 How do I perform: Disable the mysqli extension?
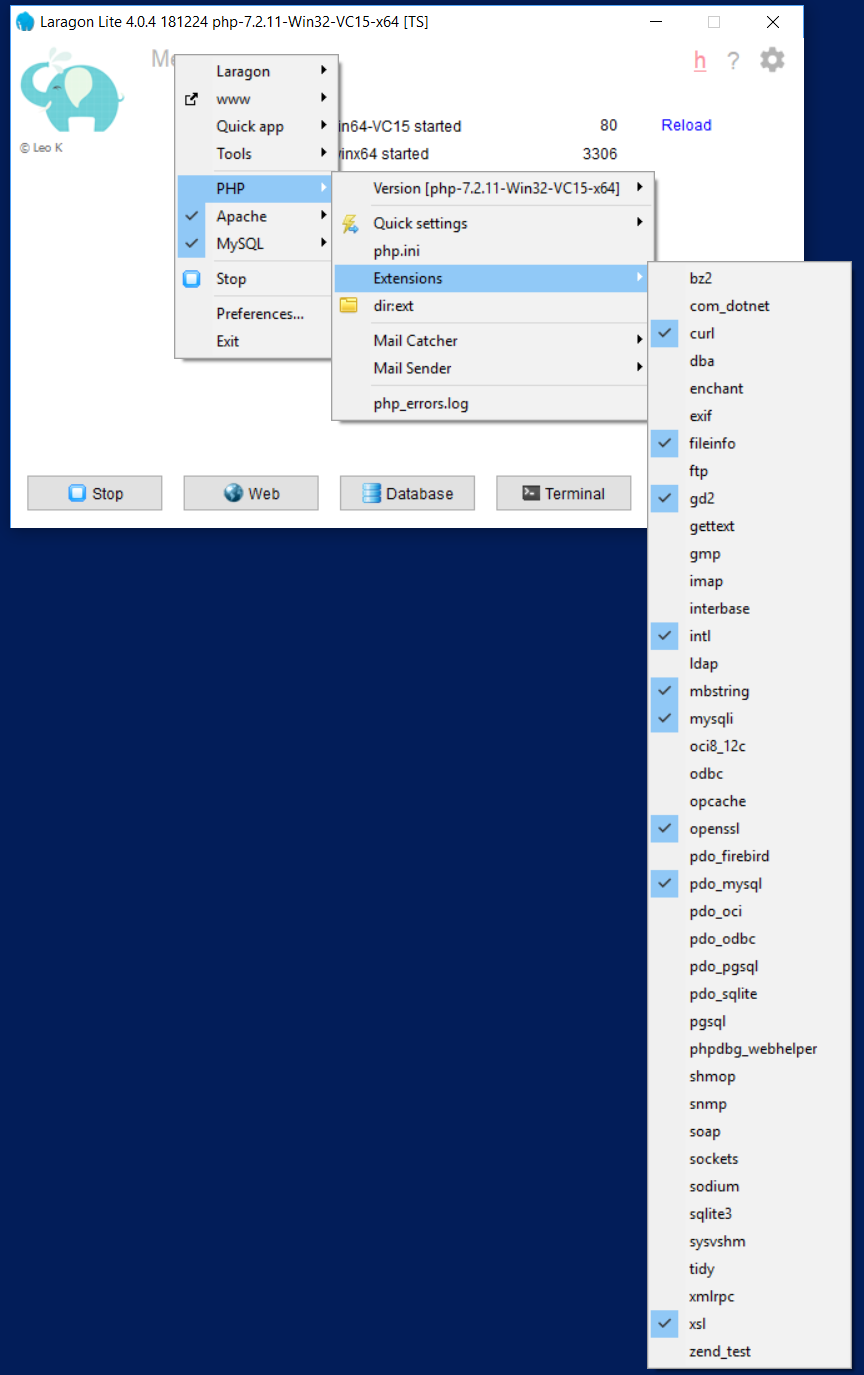(712, 718)
